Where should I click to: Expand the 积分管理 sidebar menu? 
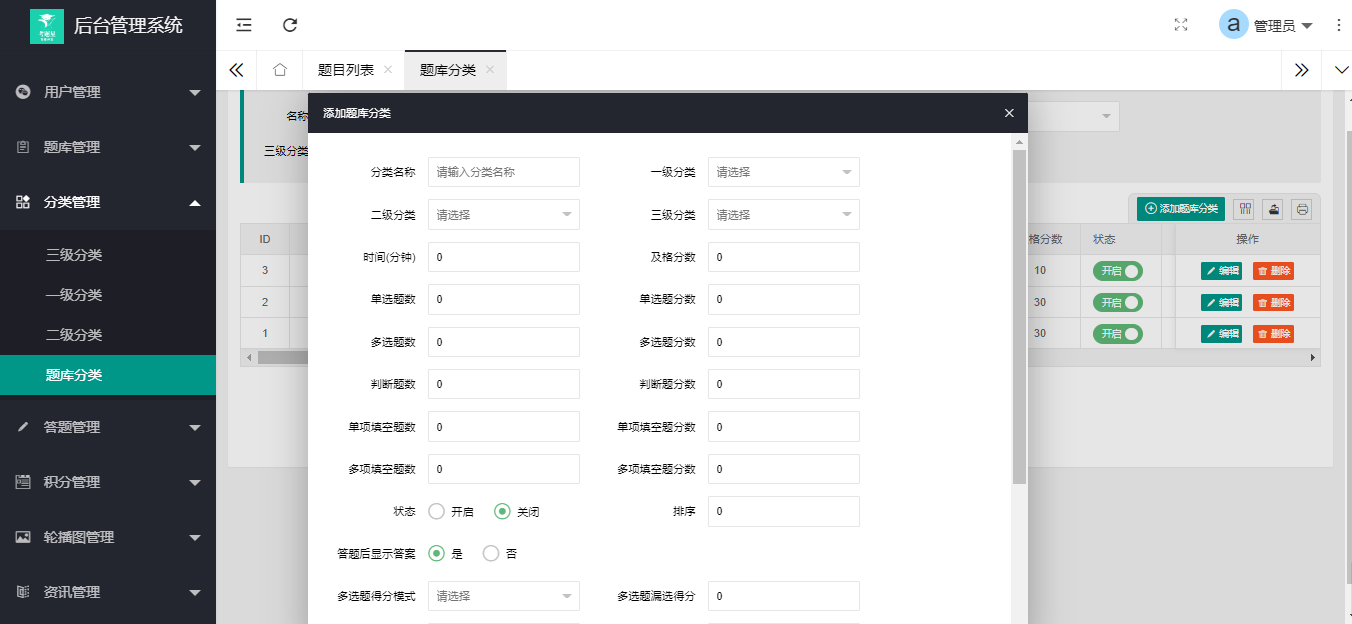tap(195, 482)
